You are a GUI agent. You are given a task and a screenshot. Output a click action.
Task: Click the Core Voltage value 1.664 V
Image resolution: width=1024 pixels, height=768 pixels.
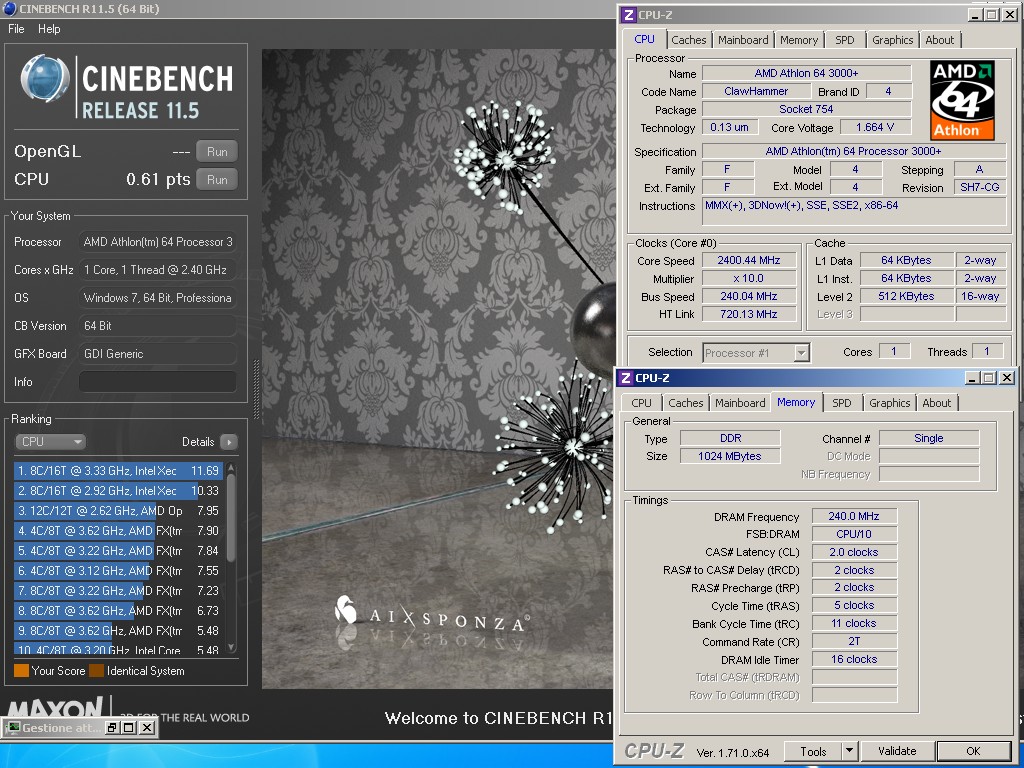874,127
